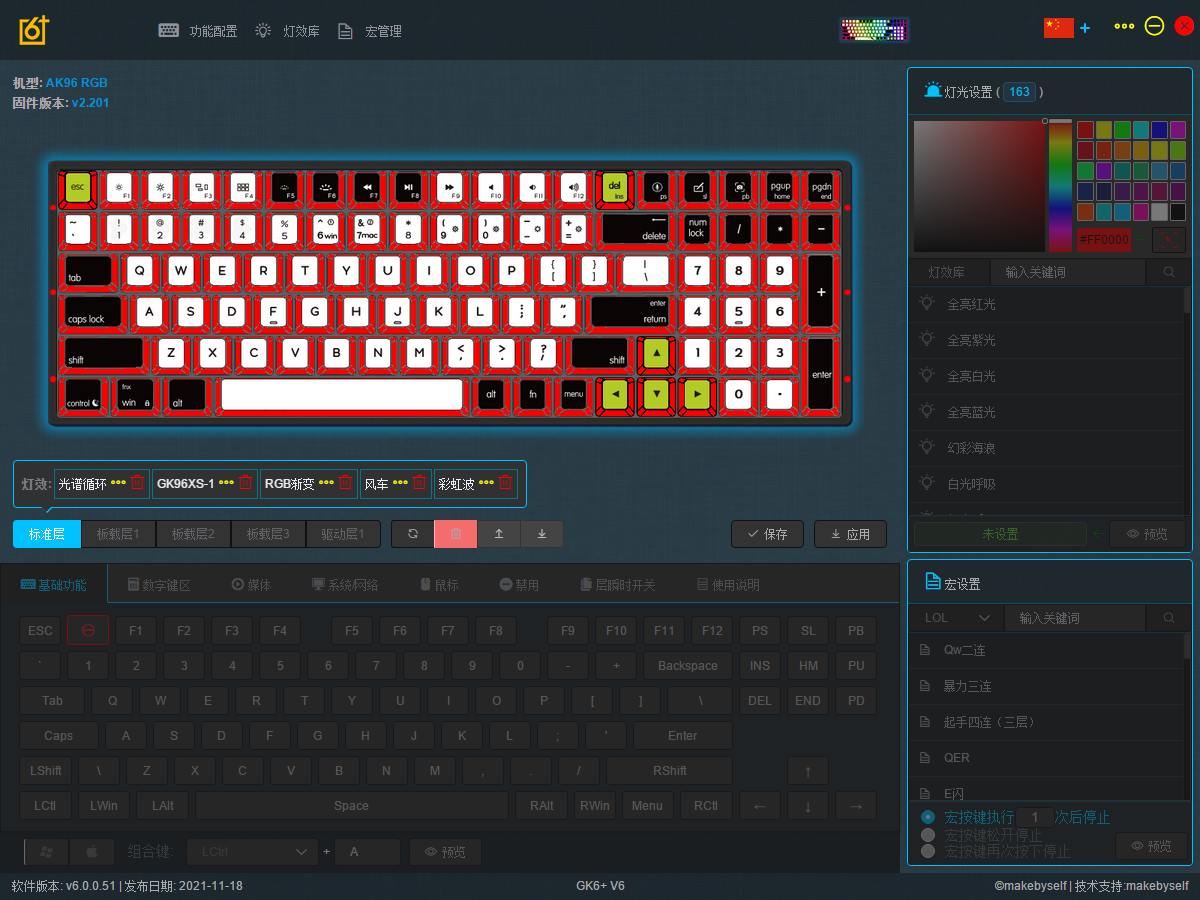Screen dimensions: 1200x900
Task: Open options dots for GK96XS-1 effect
Action: [227, 483]
